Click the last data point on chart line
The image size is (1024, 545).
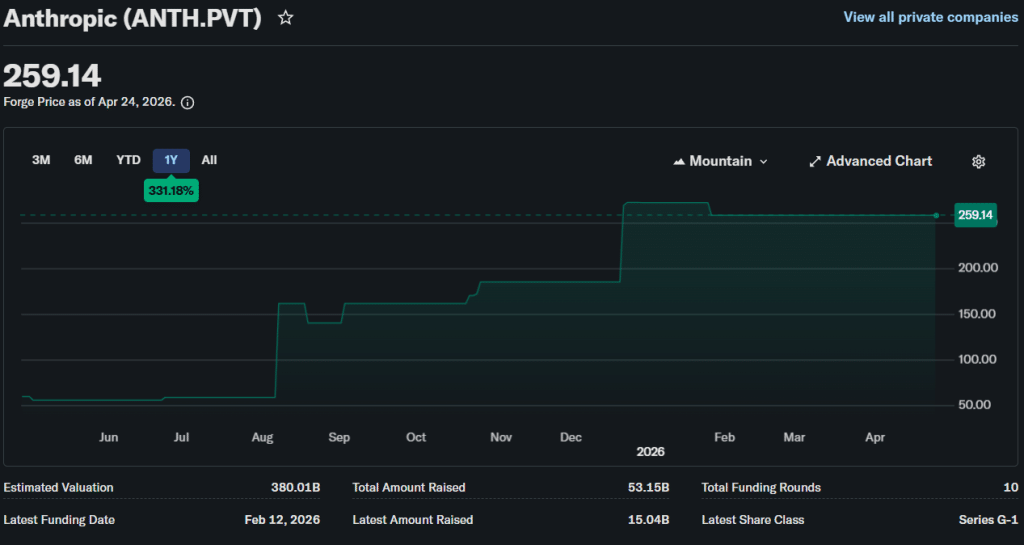click(936, 215)
